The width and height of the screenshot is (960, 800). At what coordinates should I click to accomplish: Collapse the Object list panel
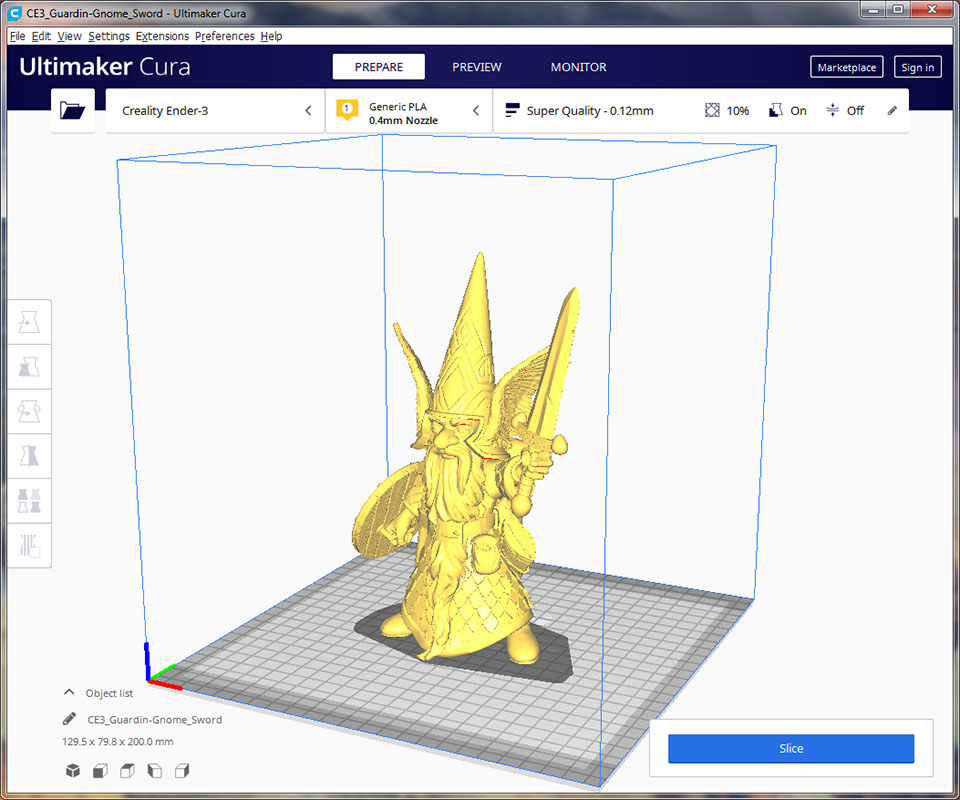70,693
